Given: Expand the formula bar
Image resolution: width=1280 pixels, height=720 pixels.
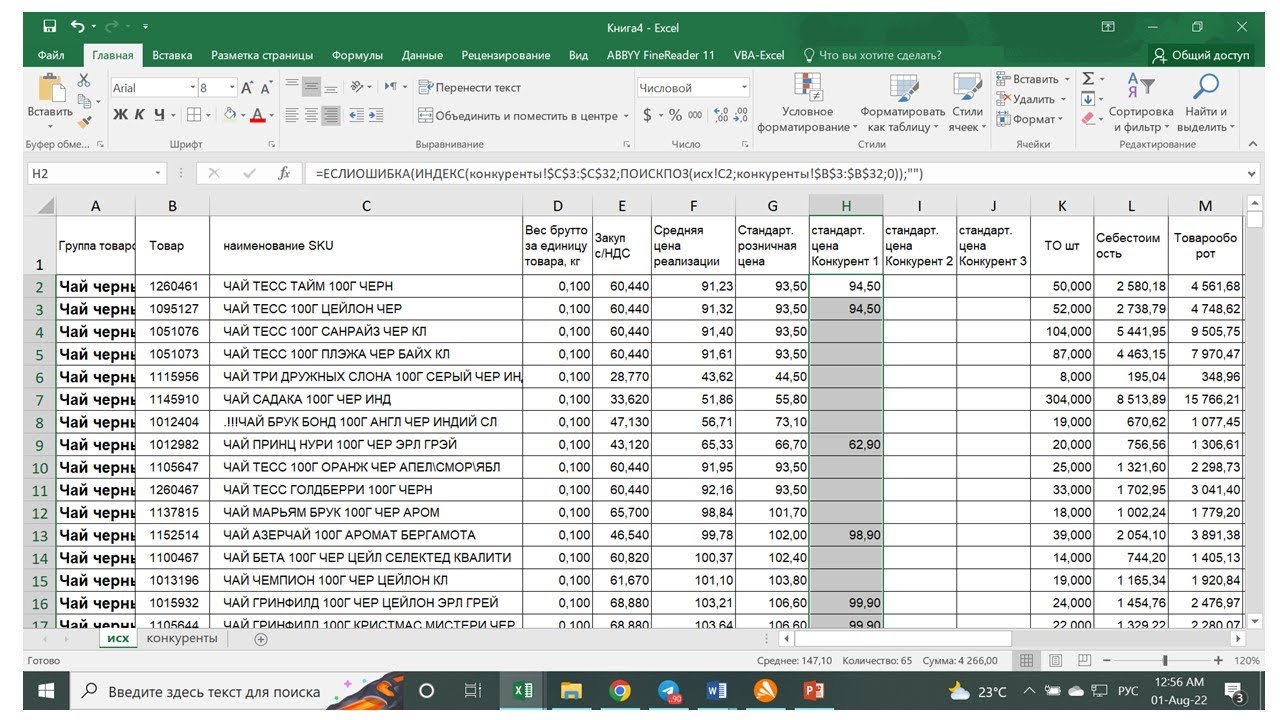Looking at the screenshot, I should pyautogui.click(x=1254, y=173).
